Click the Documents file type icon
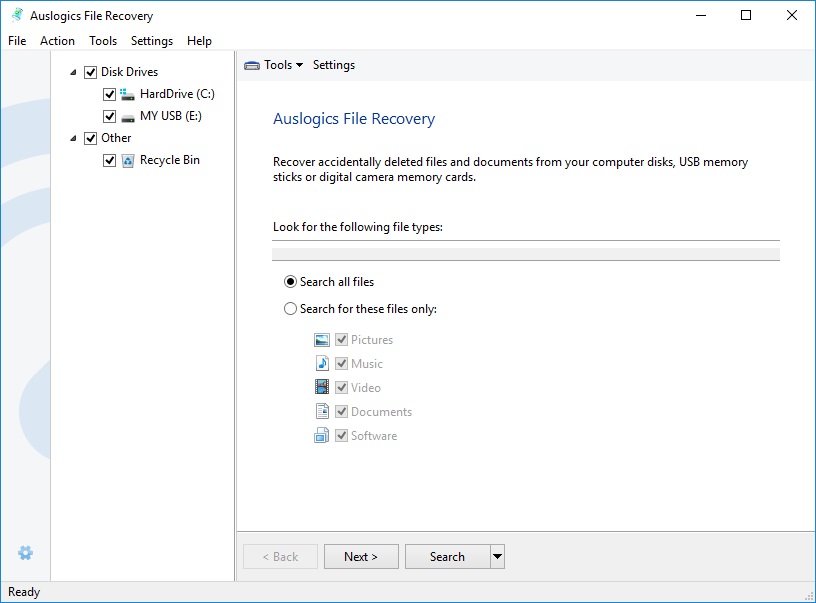816x603 pixels. 322,411
